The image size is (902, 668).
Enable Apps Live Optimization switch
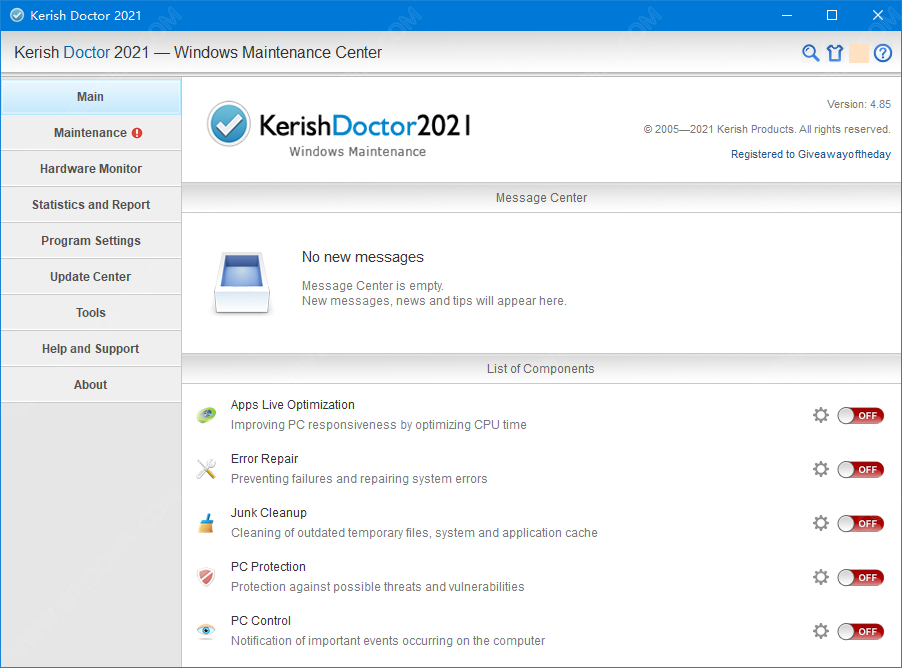[861, 415]
